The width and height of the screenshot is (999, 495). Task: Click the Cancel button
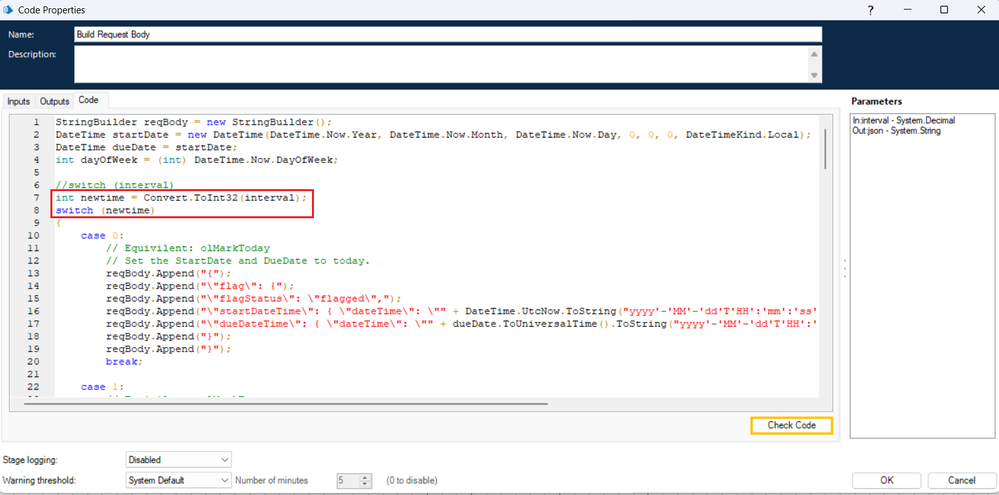click(x=961, y=480)
